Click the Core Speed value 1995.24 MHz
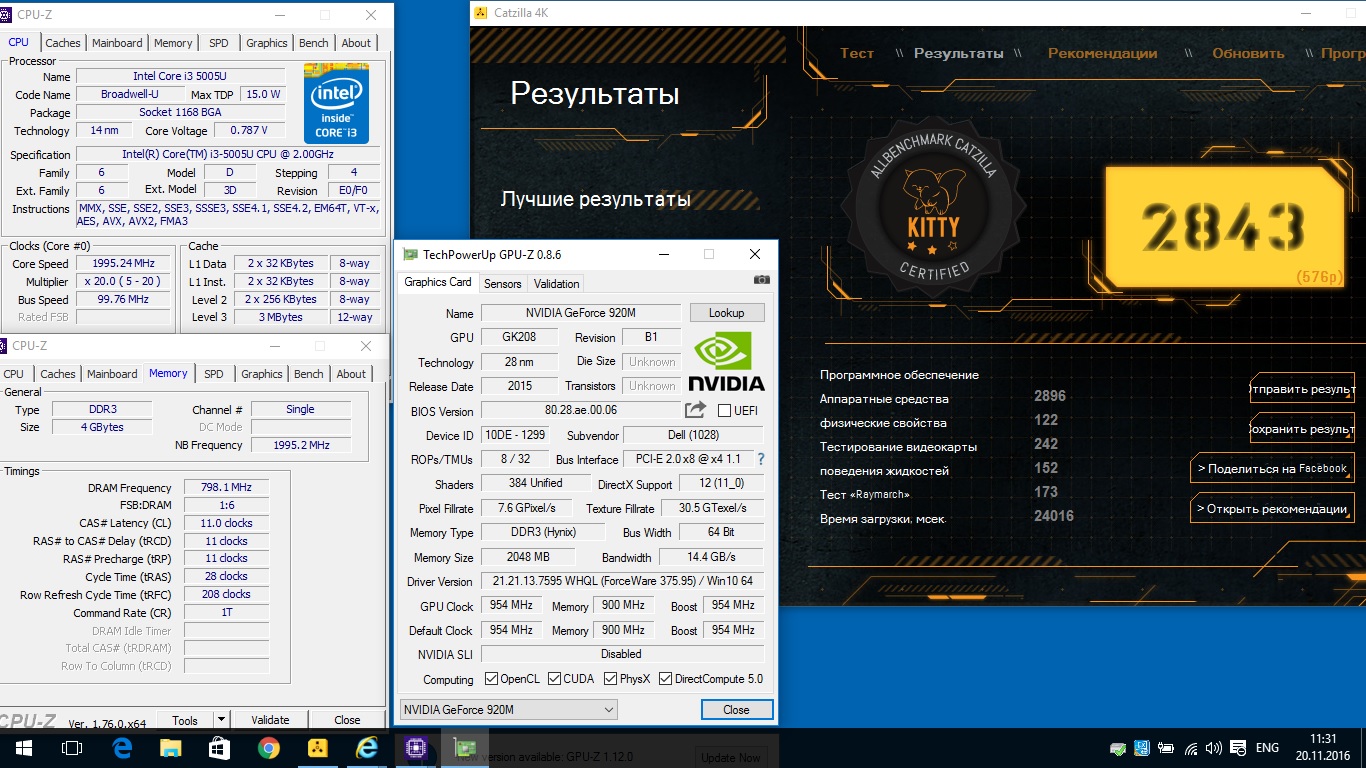The width and height of the screenshot is (1366, 768). click(x=125, y=264)
